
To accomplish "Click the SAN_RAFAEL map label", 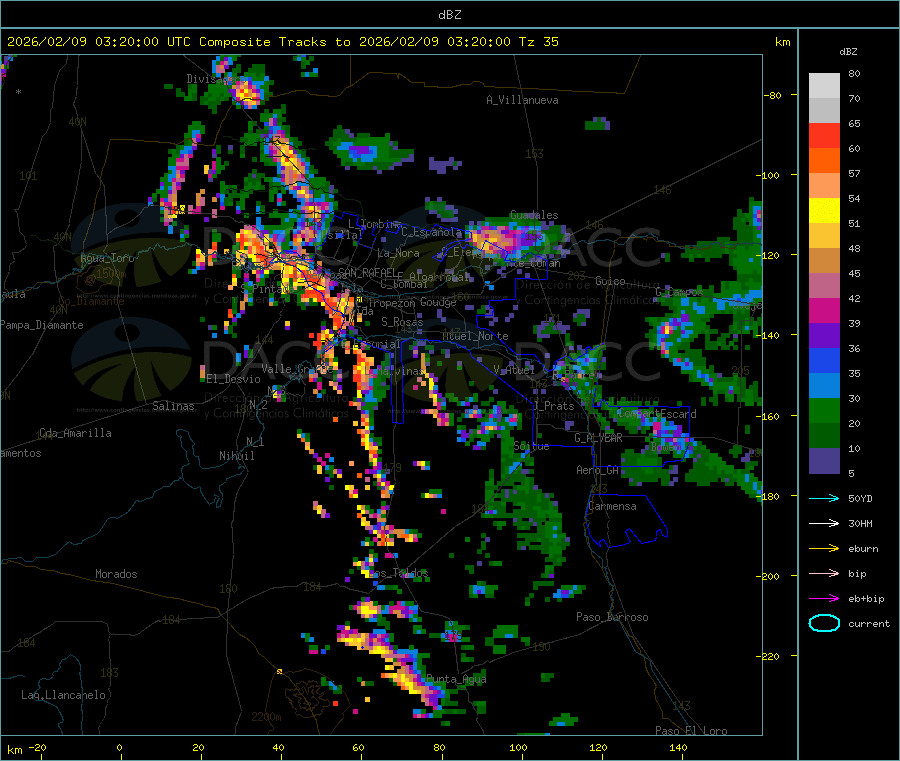I will [x=367, y=273].
